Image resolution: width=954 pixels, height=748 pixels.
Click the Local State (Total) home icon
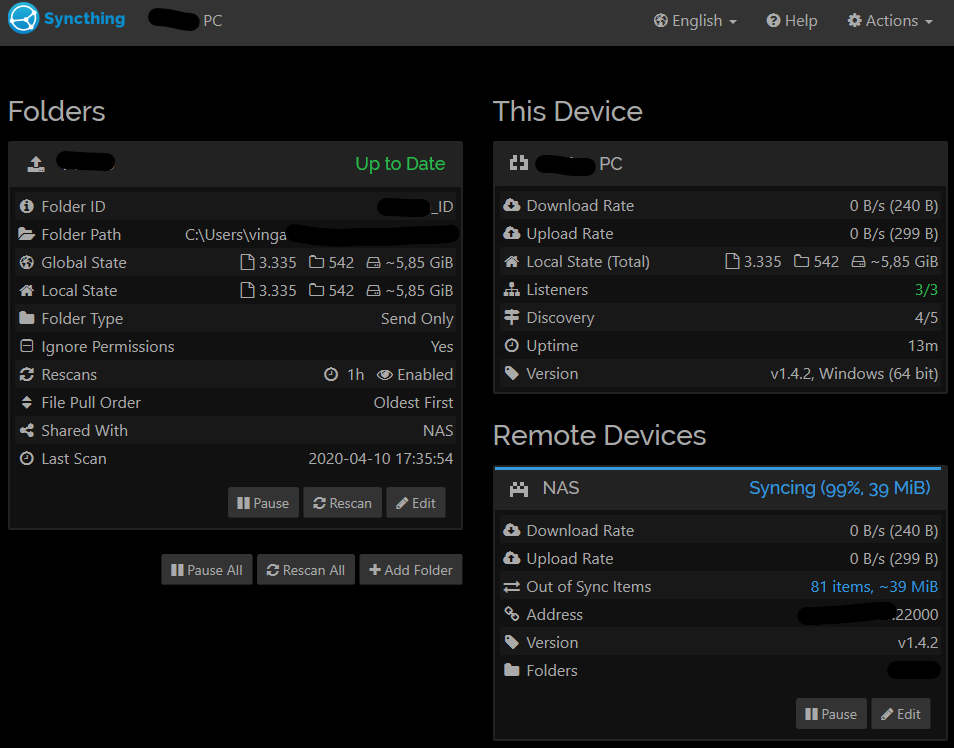512,261
